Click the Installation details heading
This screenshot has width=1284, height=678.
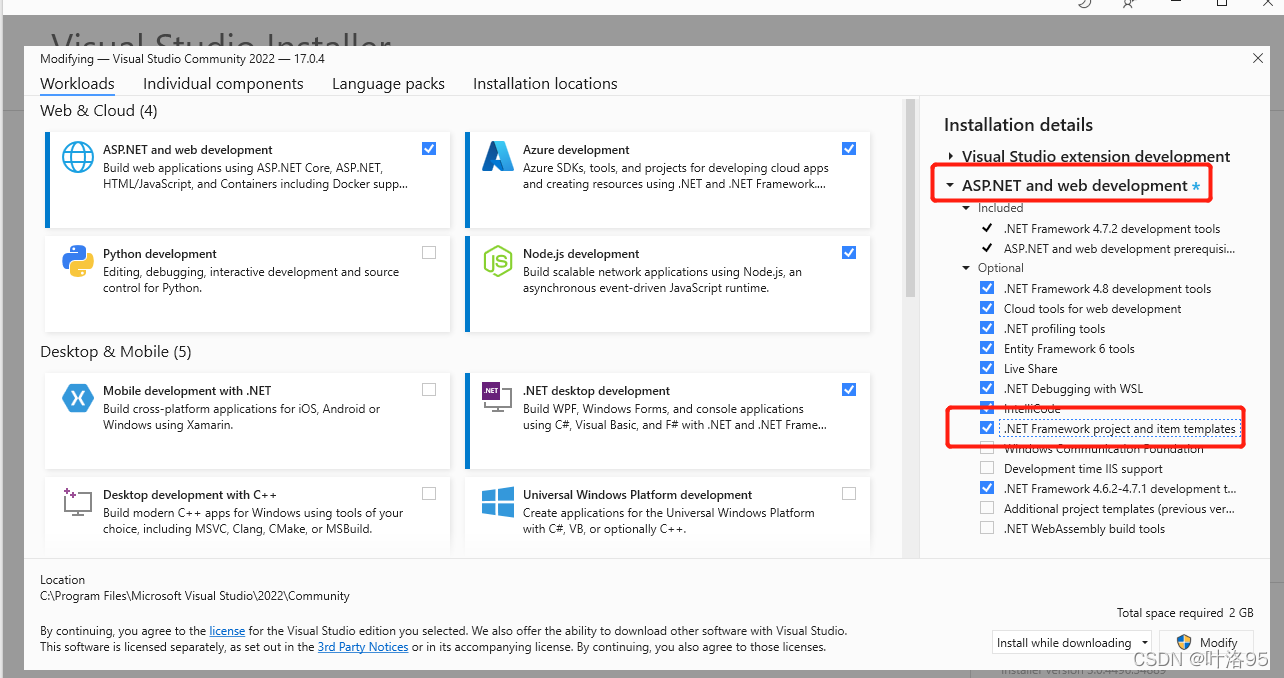coord(1018,125)
